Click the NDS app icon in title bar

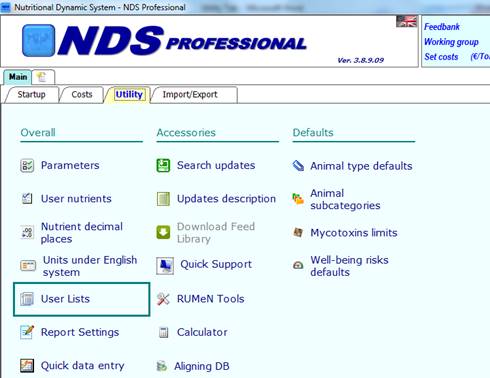click(x=6, y=7)
